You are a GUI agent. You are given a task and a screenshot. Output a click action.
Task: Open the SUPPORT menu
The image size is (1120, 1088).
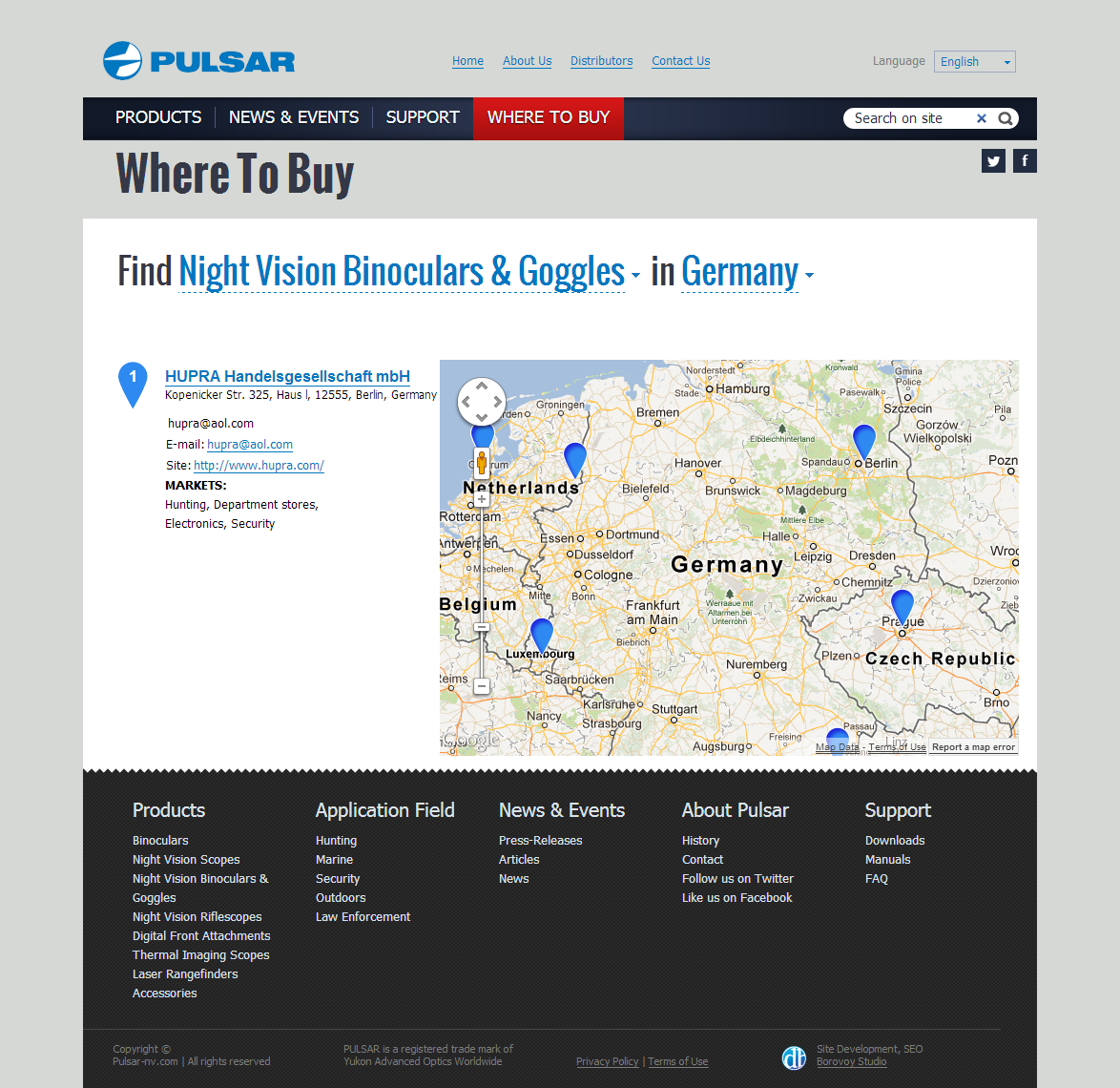[423, 117]
